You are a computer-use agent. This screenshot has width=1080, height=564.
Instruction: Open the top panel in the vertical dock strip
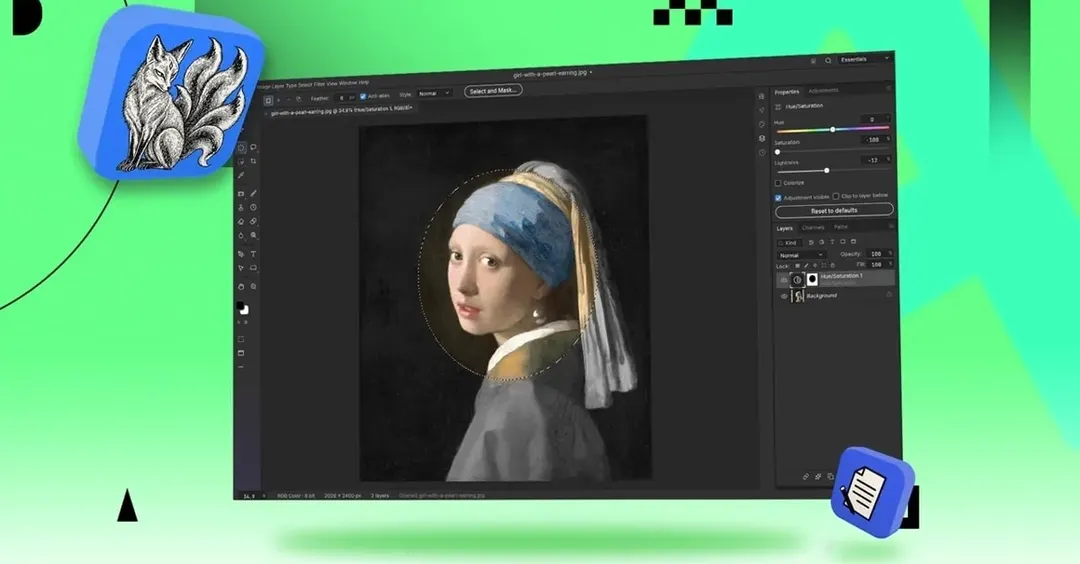(x=762, y=96)
